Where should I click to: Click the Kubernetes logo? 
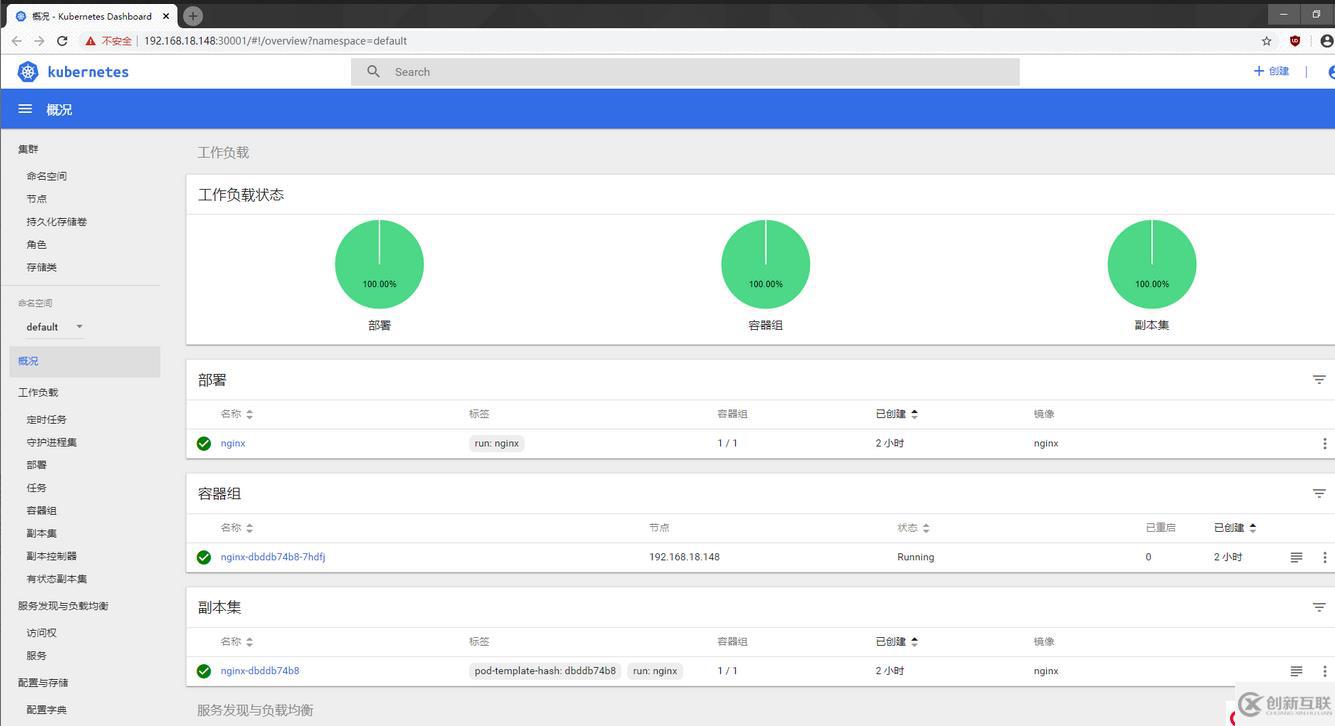(x=28, y=72)
